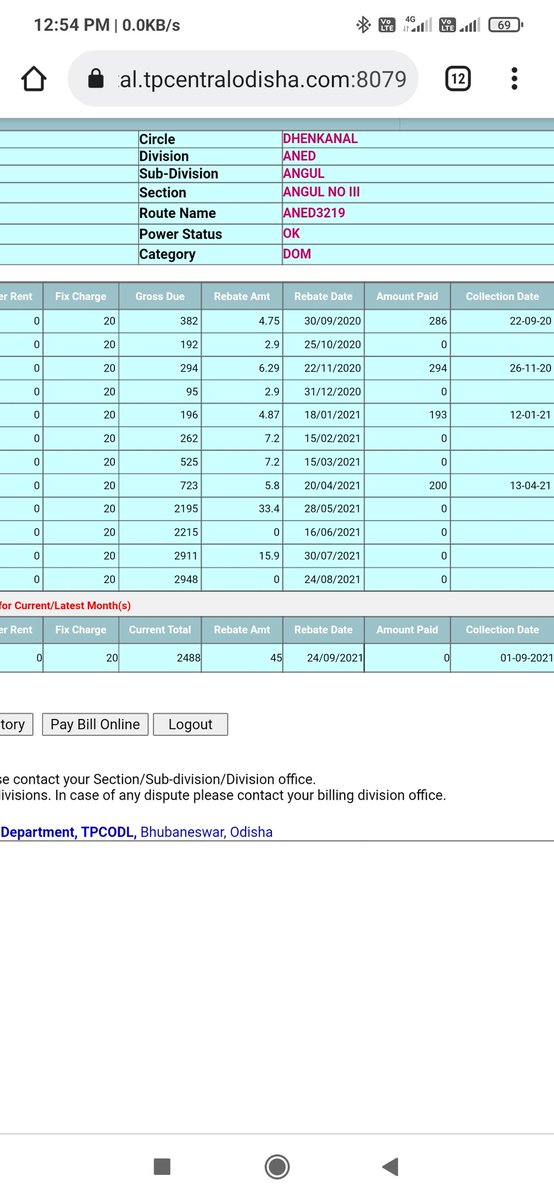The width and height of the screenshot is (554, 1200).
Task: Click the ANED division value
Action: pyautogui.click(x=299, y=156)
